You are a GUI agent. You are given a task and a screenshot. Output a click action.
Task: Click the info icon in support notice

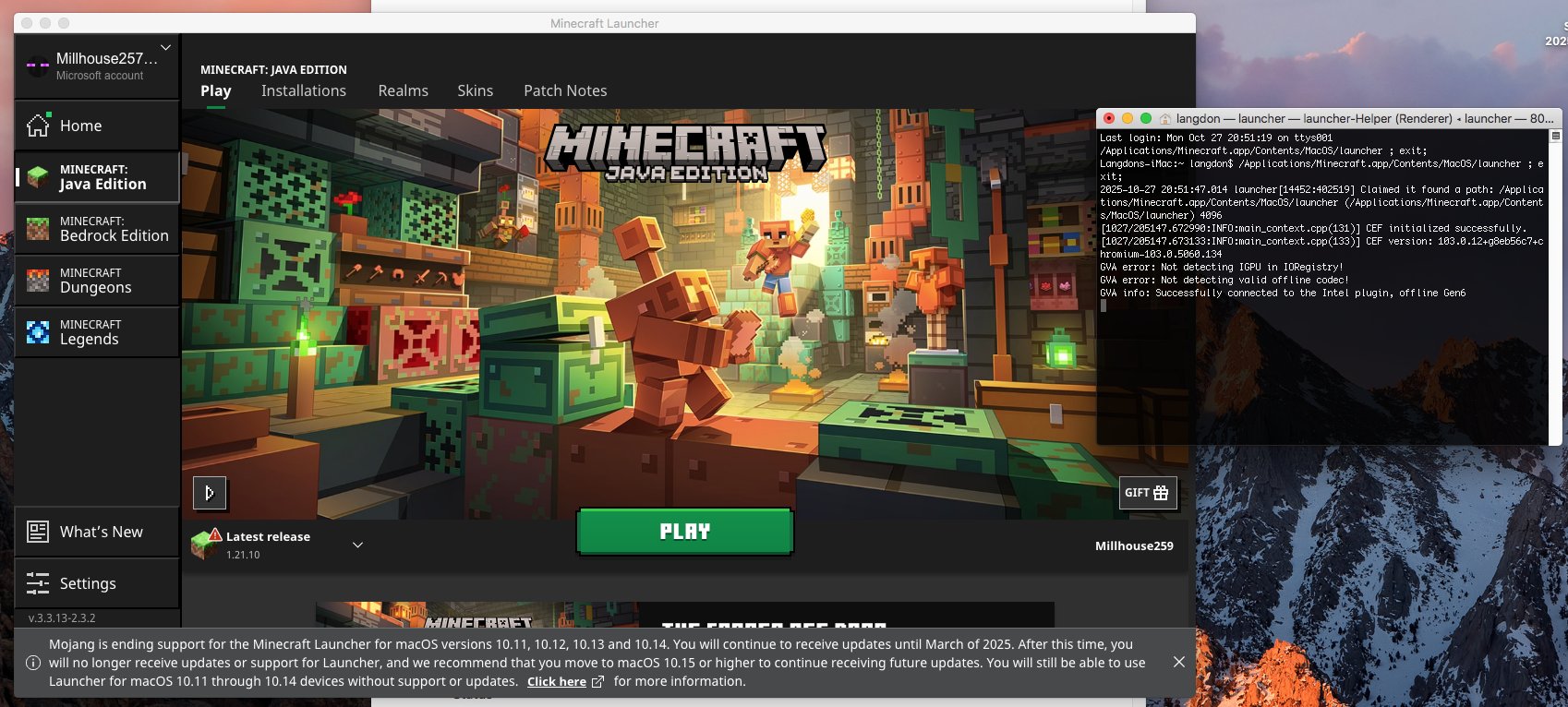pyautogui.click(x=33, y=663)
